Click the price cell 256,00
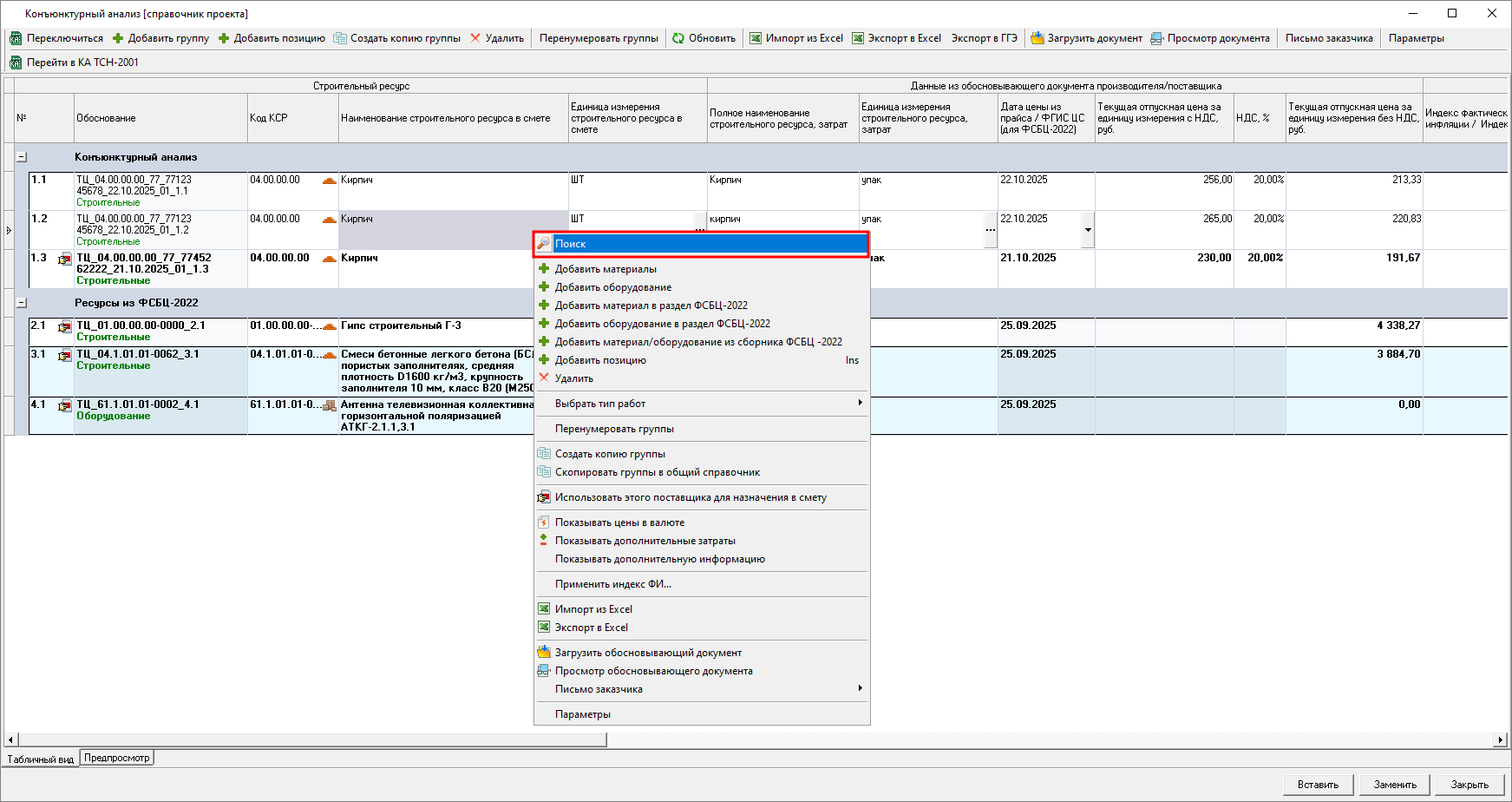This screenshot has width=1512, height=802. pyautogui.click(x=1164, y=191)
